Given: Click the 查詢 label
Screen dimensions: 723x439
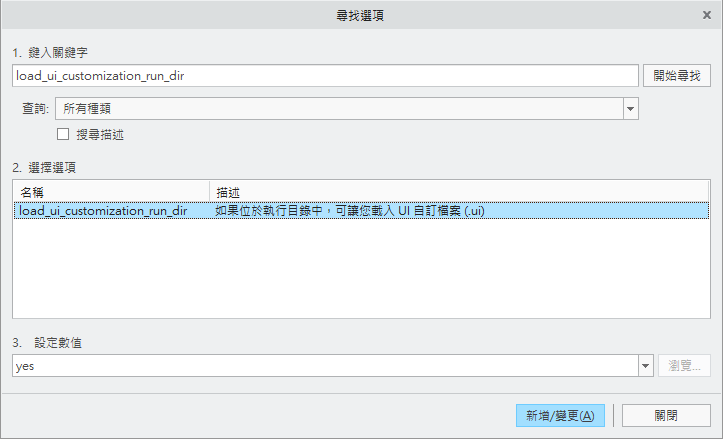Looking at the screenshot, I should click(x=34, y=108).
